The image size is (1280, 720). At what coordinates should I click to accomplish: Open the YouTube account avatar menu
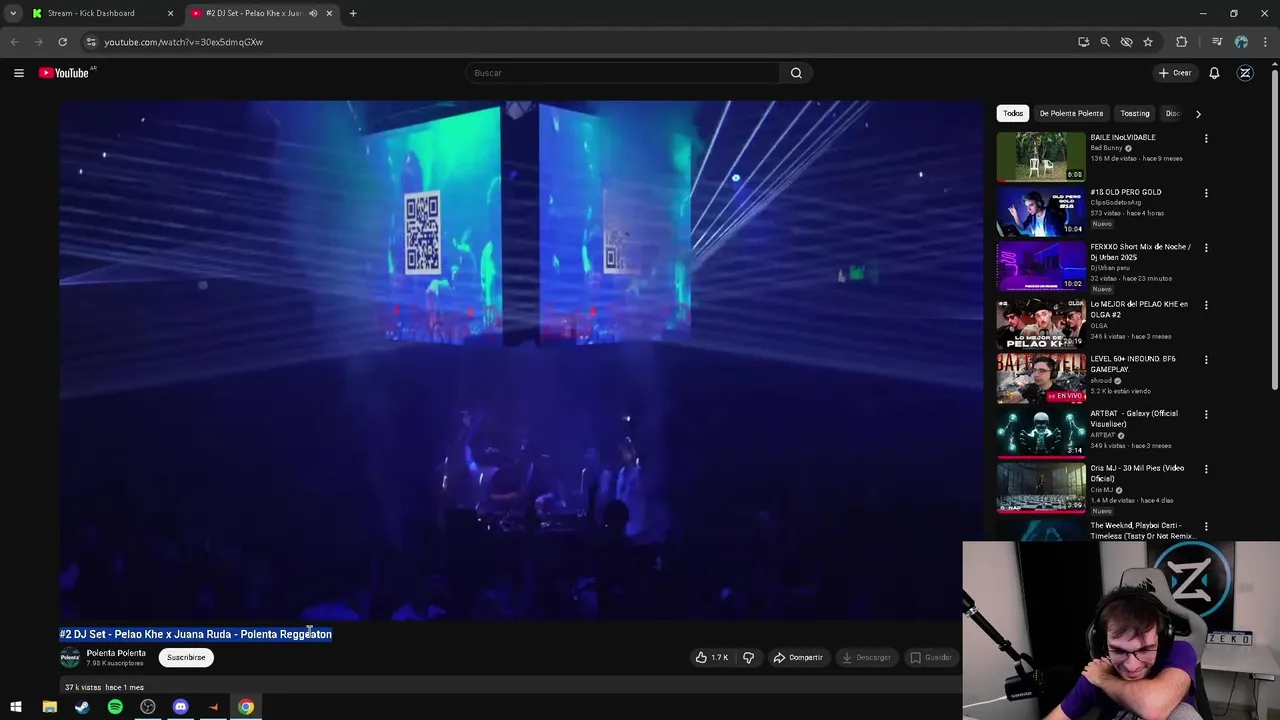(x=1245, y=73)
